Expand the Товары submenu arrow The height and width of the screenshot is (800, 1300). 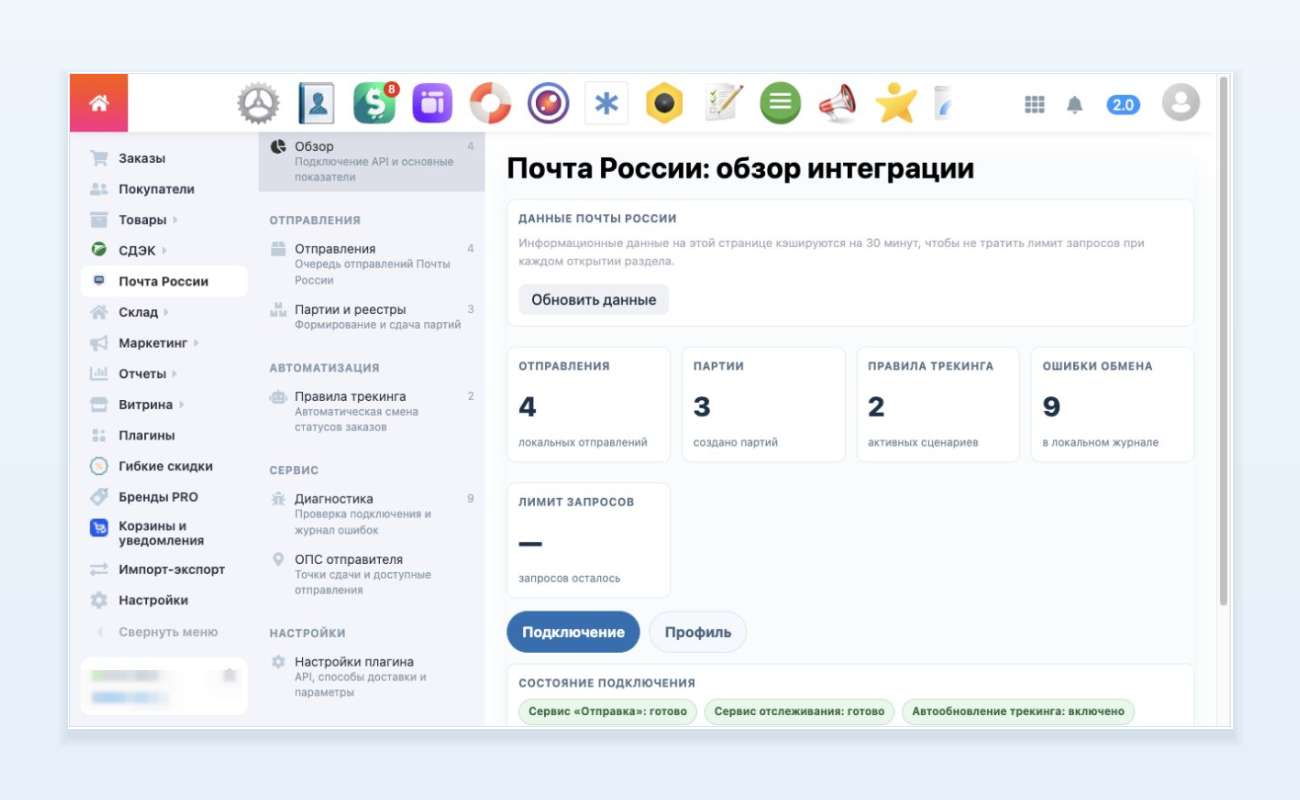(175, 220)
